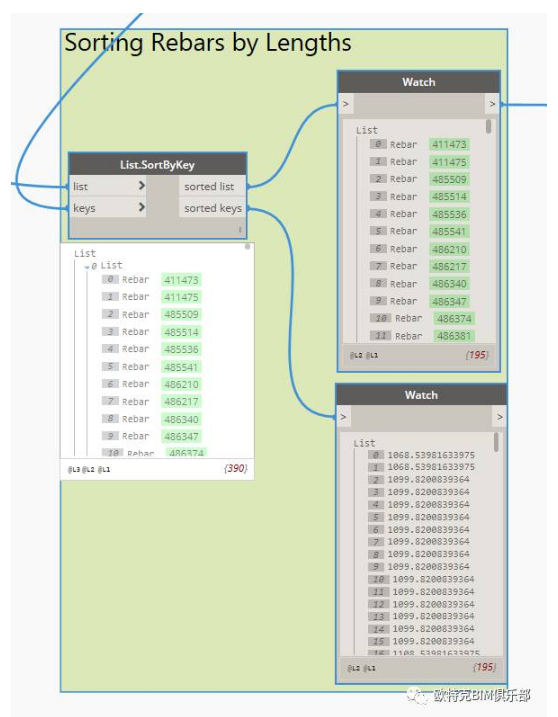Click the root 'List' label in SortByKey preview
This screenshot has height=717, width=558.
pos(85,253)
